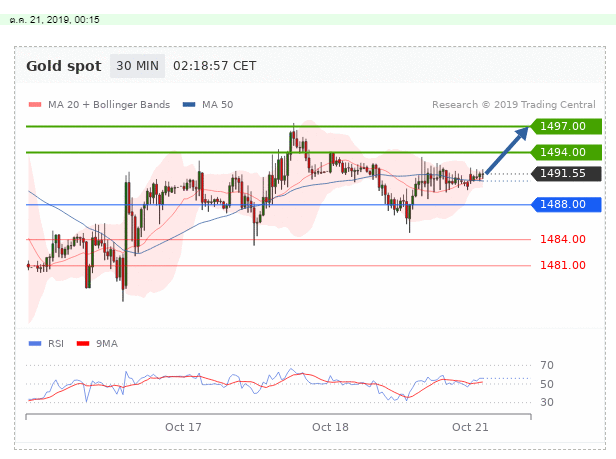This screenshot has height=459, width=616.
Task: Click the 1494.00 green resistance tag
Action: coord(566,152)
